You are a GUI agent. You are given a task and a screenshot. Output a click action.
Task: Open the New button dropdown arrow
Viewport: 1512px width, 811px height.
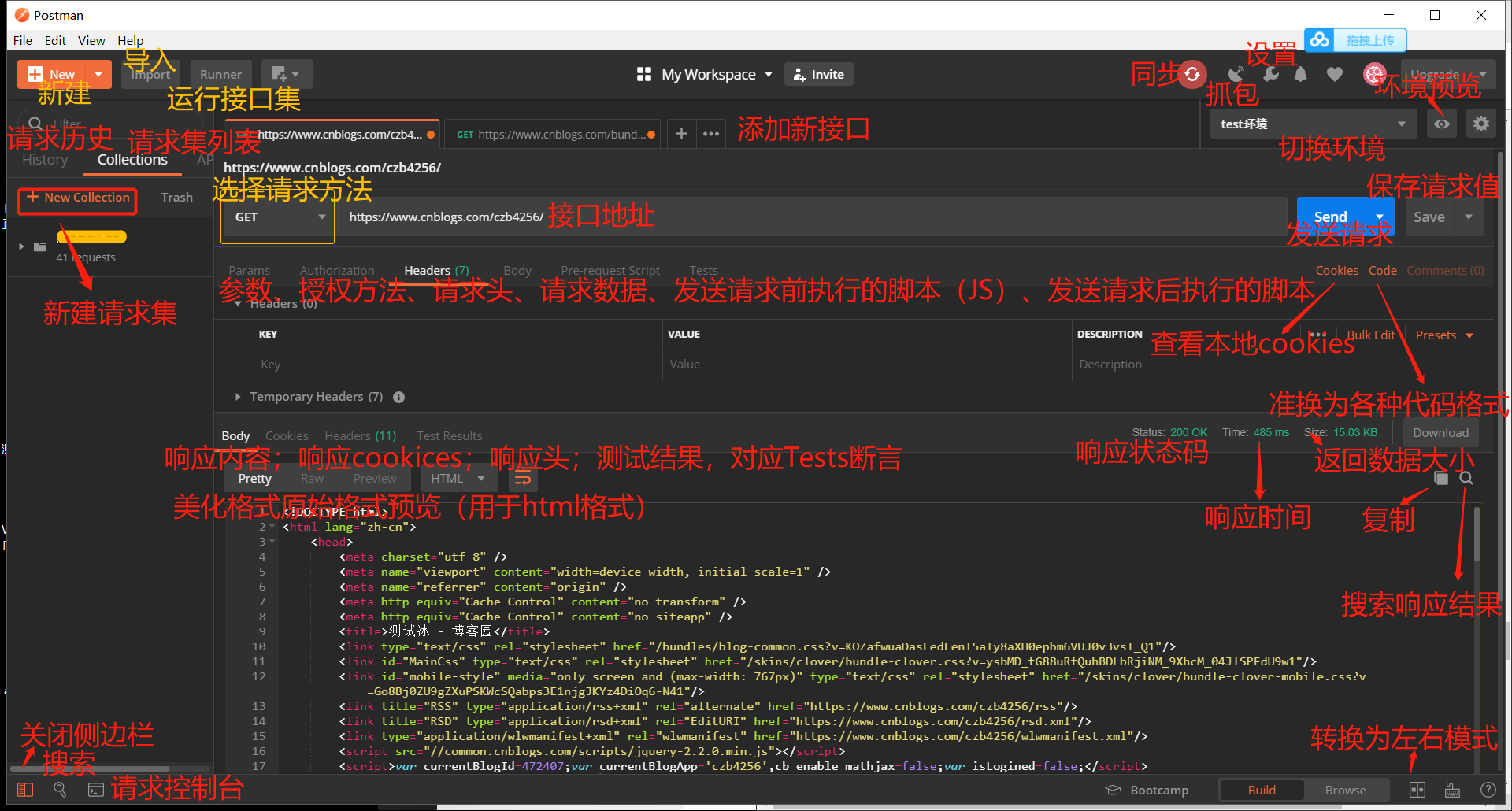click(98, 74)
